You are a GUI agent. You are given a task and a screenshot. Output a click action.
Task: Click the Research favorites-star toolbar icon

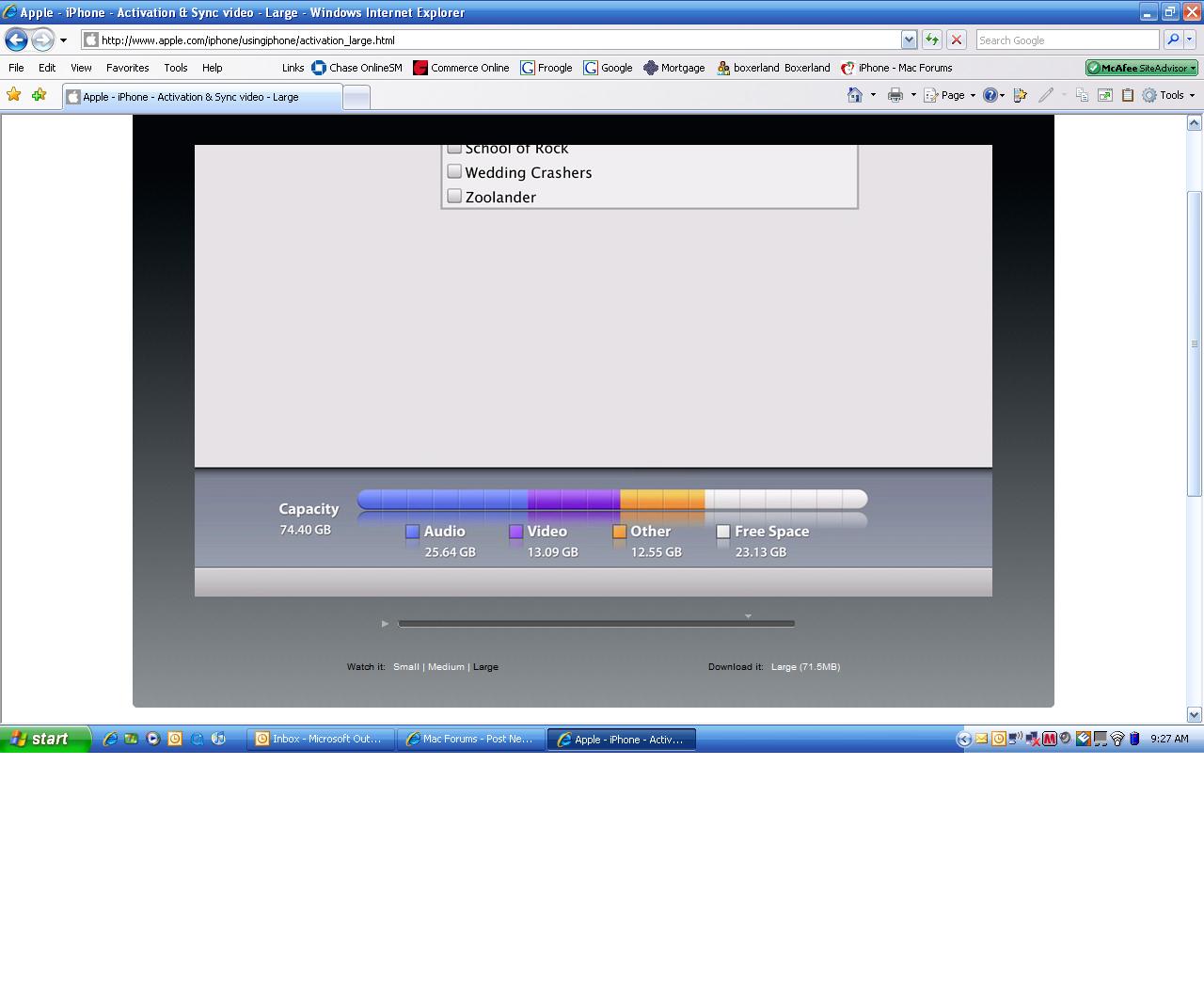coord(1020,95)
